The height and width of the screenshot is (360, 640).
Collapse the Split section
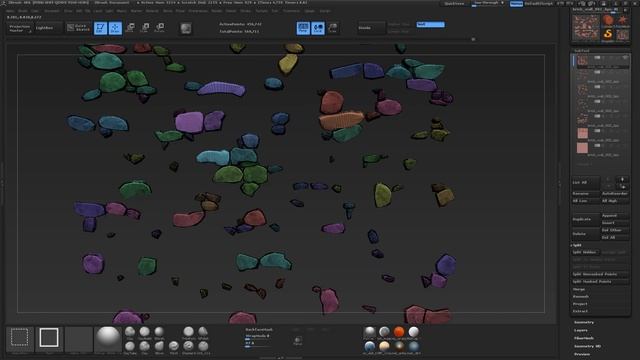tap(578, 245)
